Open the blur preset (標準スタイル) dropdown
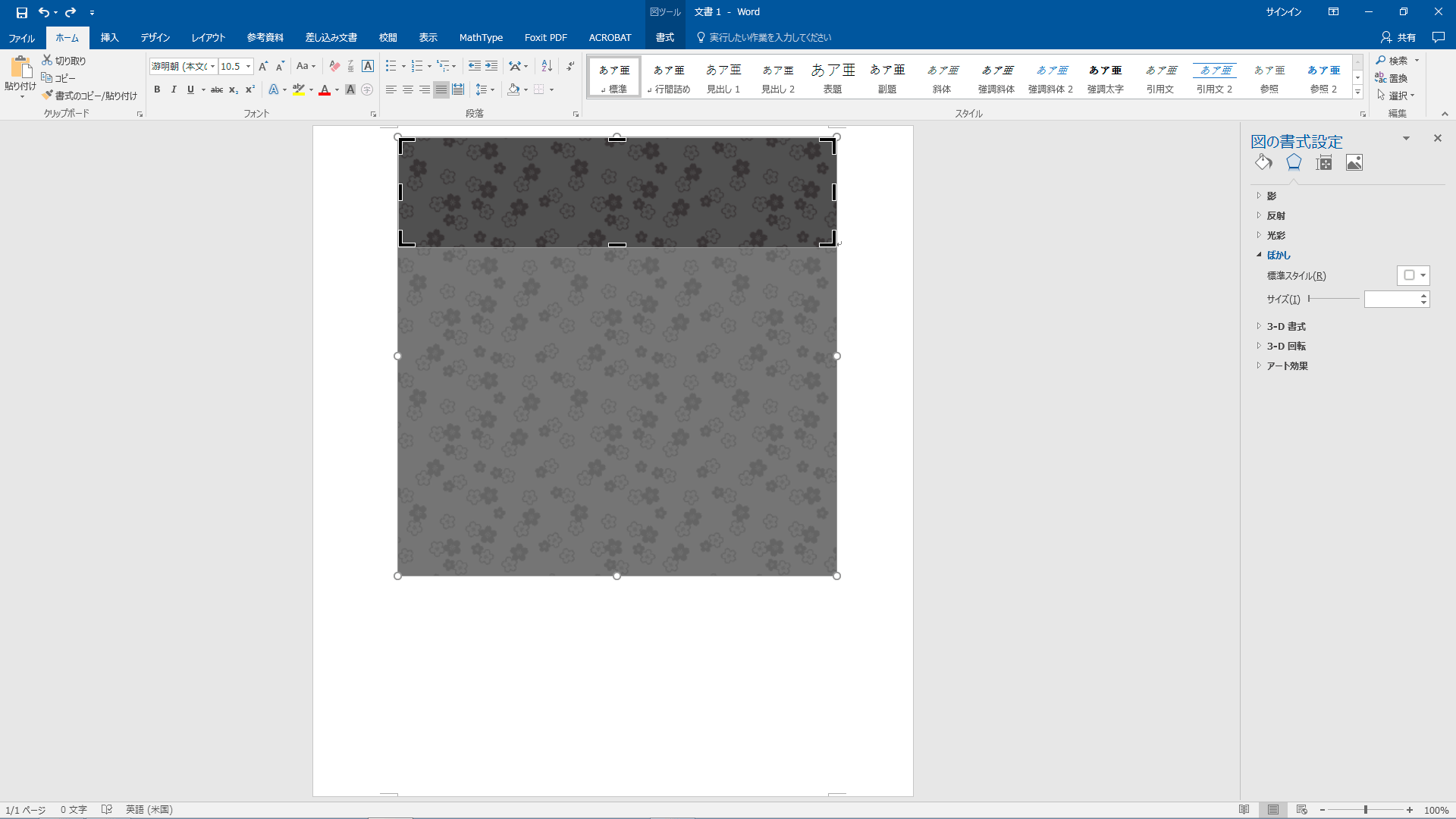The height and width of the screenshot is (819, 1456). point(1414,275)
